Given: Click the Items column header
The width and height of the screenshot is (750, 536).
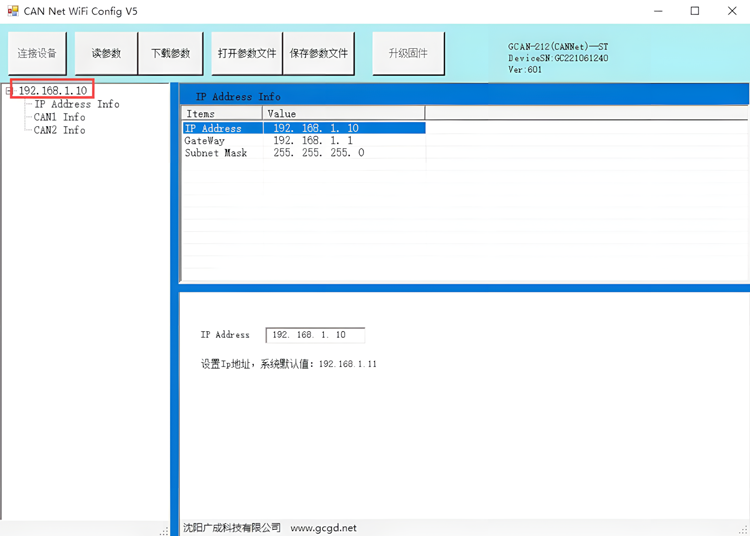Looking at the screenshot, I should pyautogui.click(x=221, y=114).
